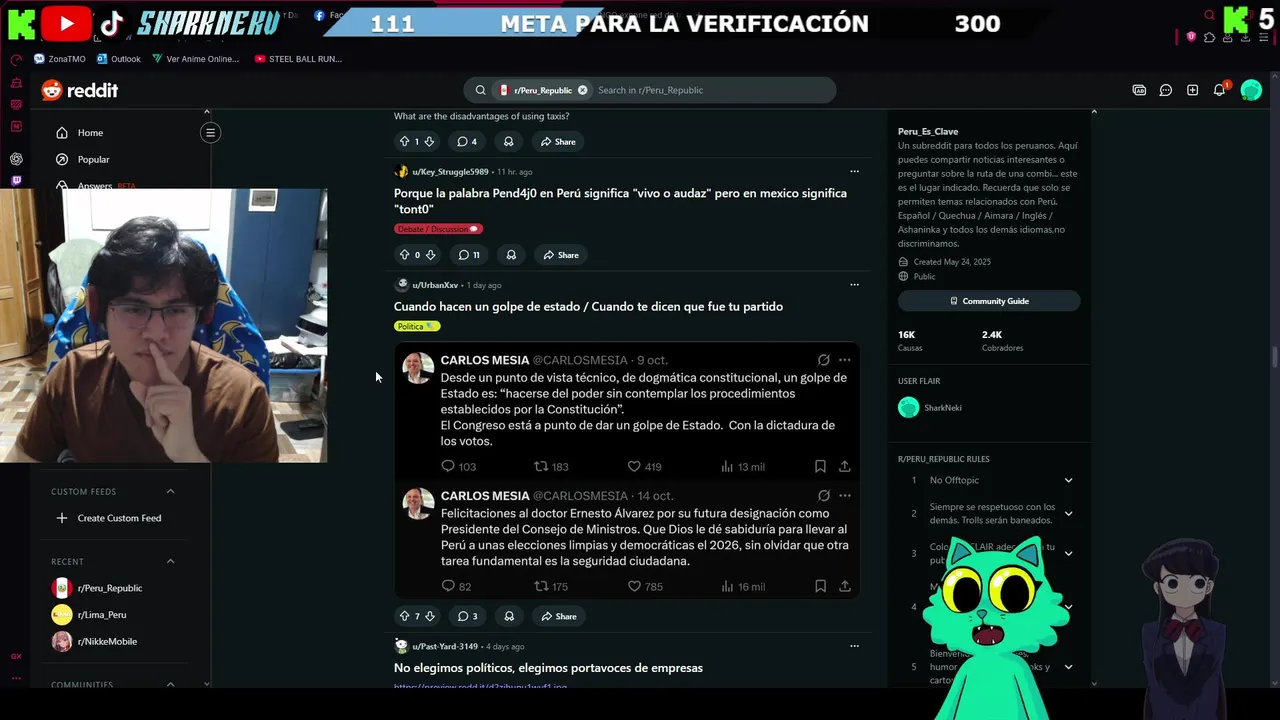Image resolution: width=1280 pixels, height=720 pixels.
Task: Open user u/Past-Yard-3149's profile
Action: coord(445,646)
